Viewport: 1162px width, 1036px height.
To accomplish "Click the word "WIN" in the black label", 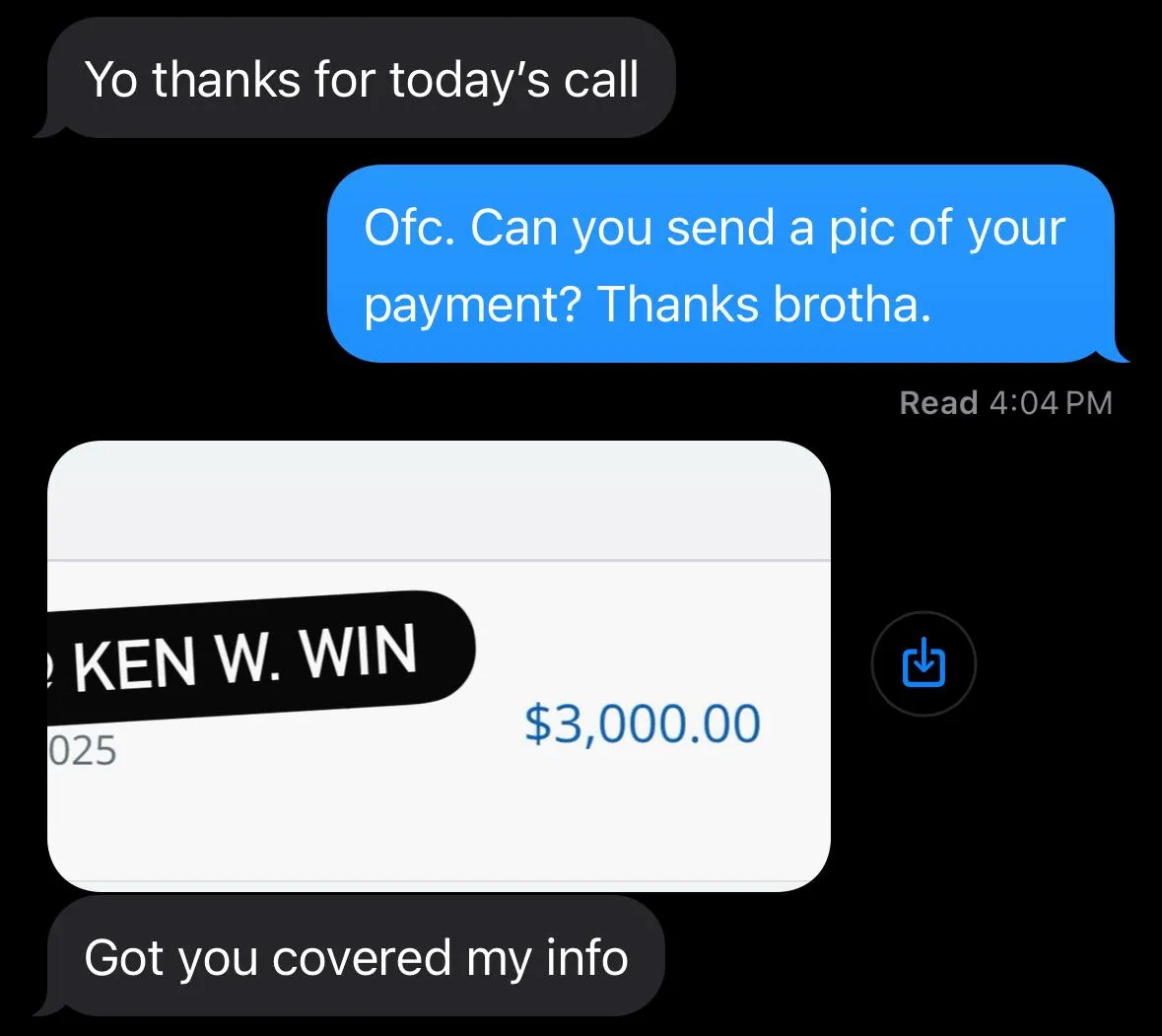I will pos(359,653).
